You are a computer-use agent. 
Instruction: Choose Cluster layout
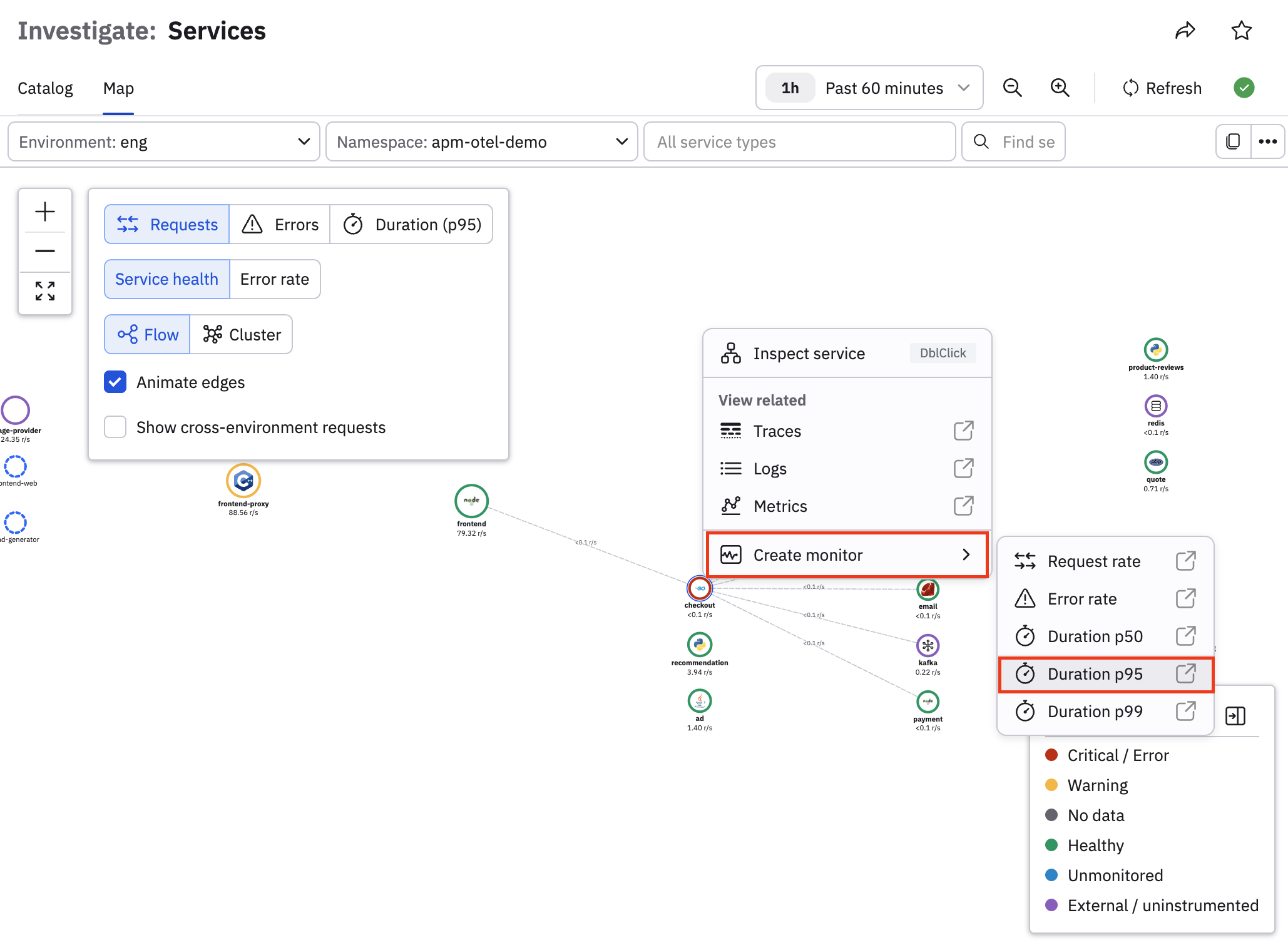(x=242, y=334)
